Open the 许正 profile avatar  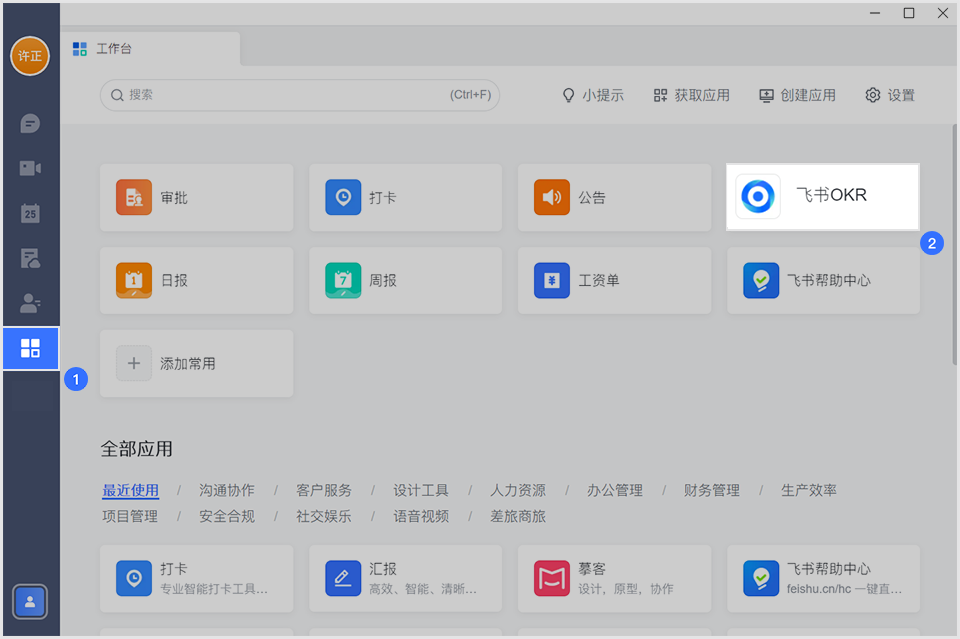click(x=29, y=56)
